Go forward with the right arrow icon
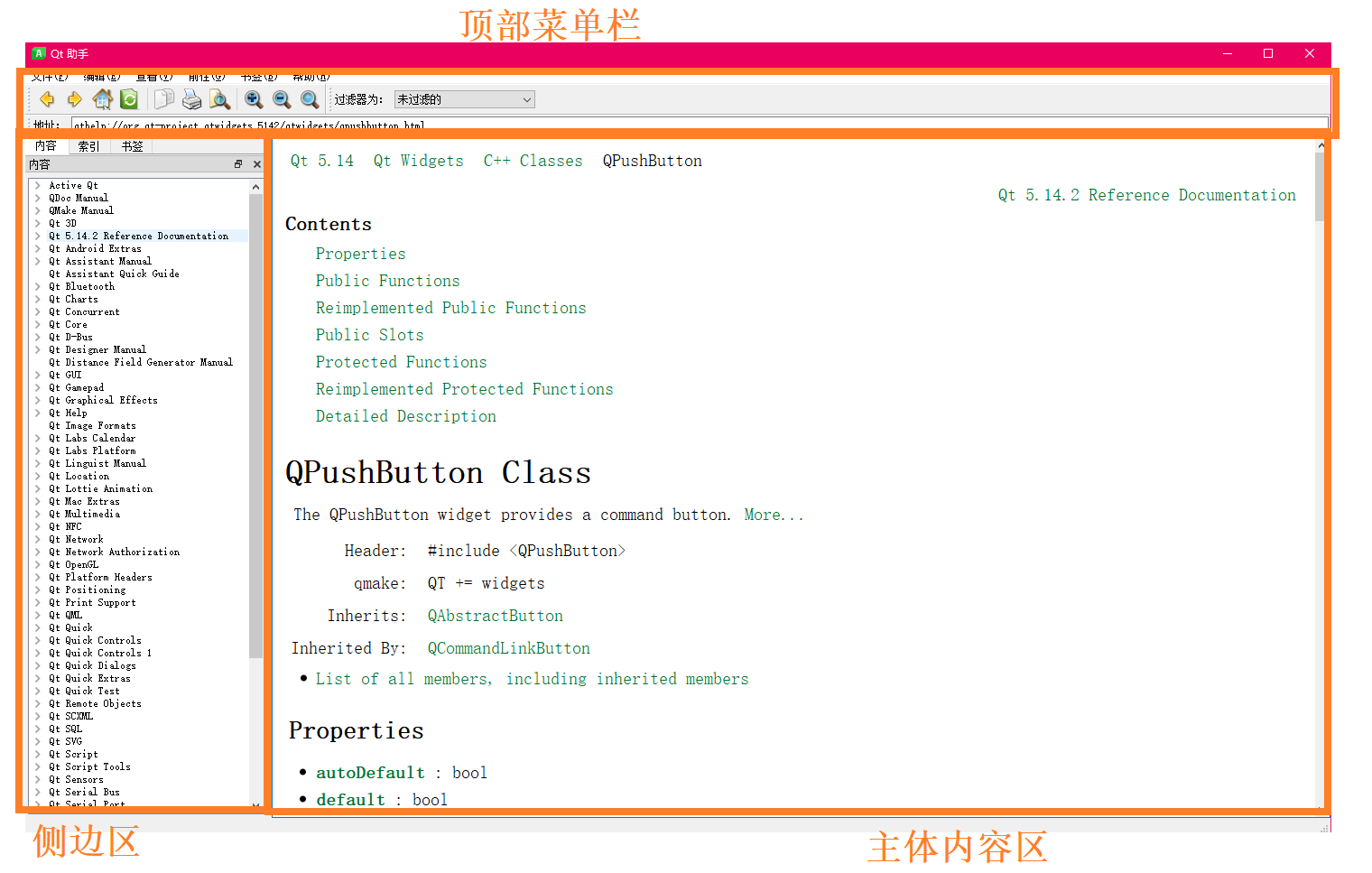Viewport: 1372px width, 873px height. click(x=74, y=99)
